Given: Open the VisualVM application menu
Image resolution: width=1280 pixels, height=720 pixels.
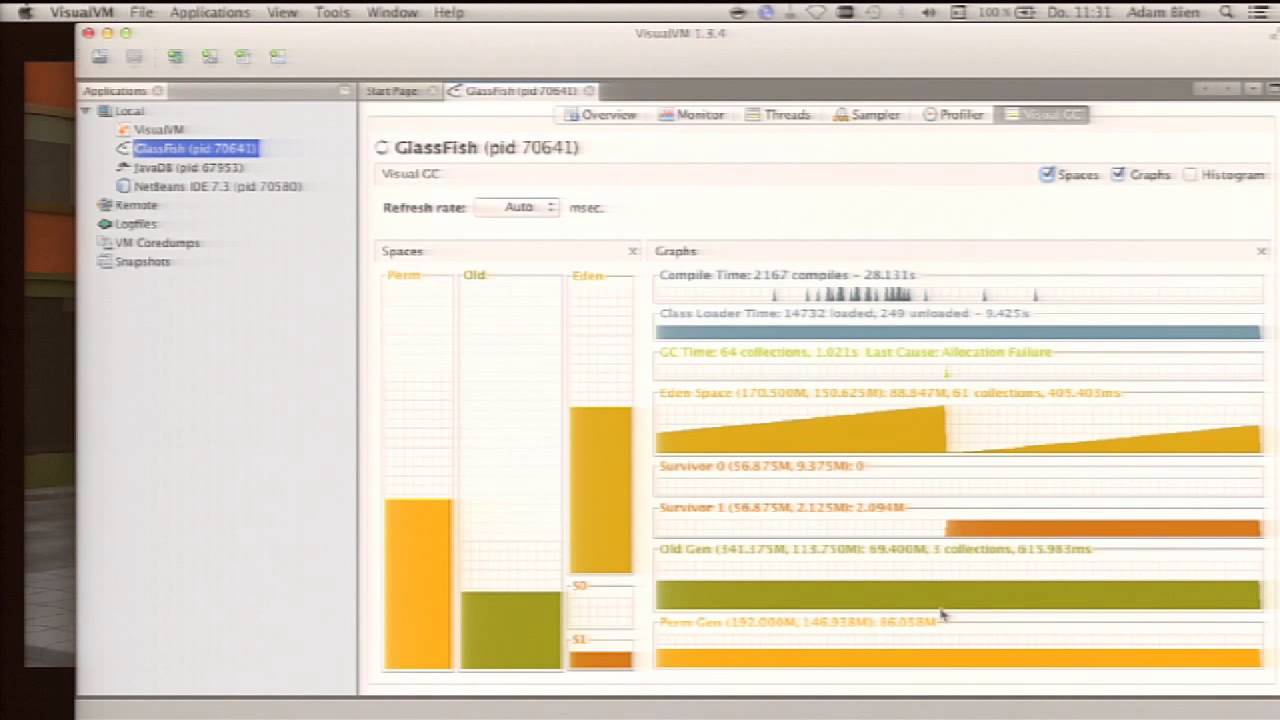Looking at the screenshot, I should [82, 12].
